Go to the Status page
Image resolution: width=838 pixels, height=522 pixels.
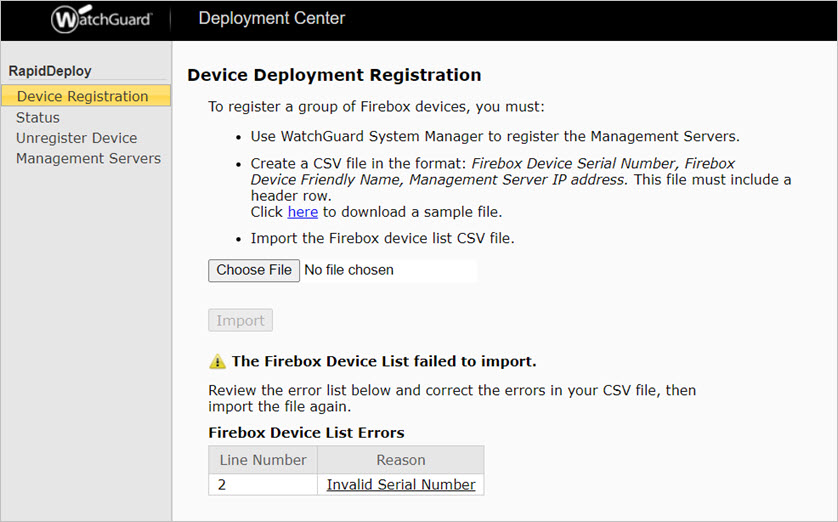38,118
